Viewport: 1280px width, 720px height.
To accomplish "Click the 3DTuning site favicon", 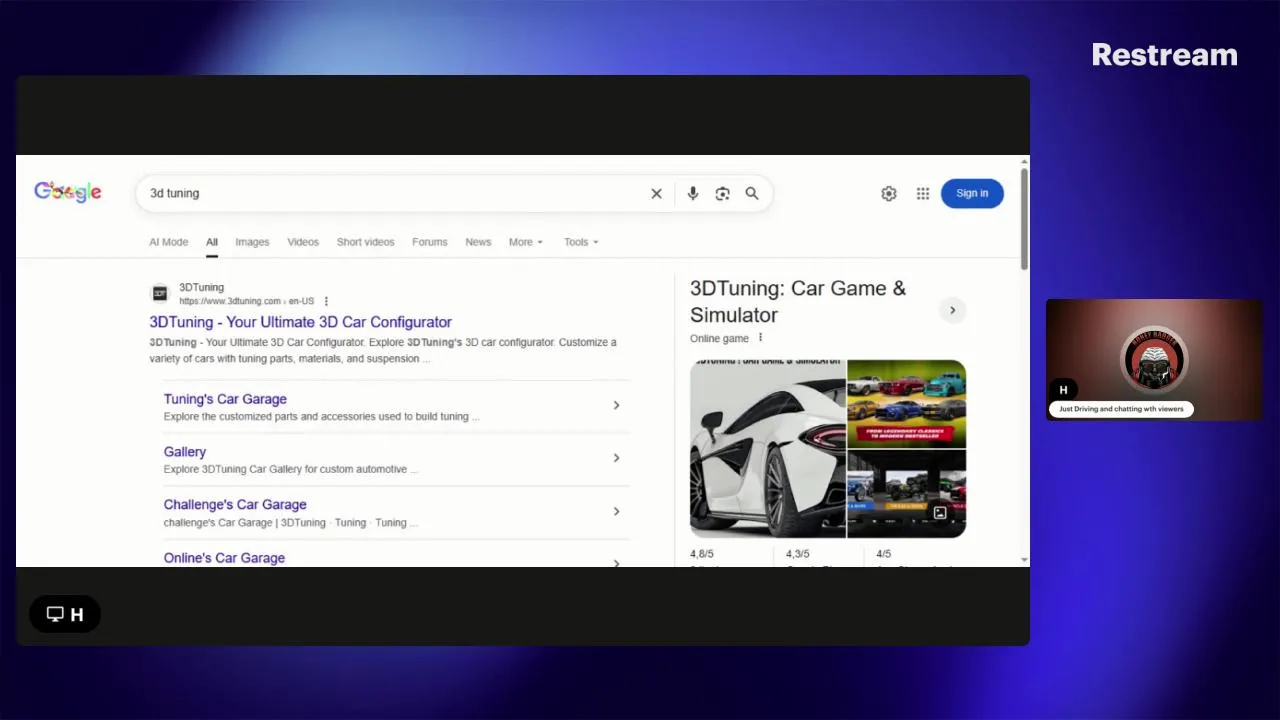I will [160, 293].
